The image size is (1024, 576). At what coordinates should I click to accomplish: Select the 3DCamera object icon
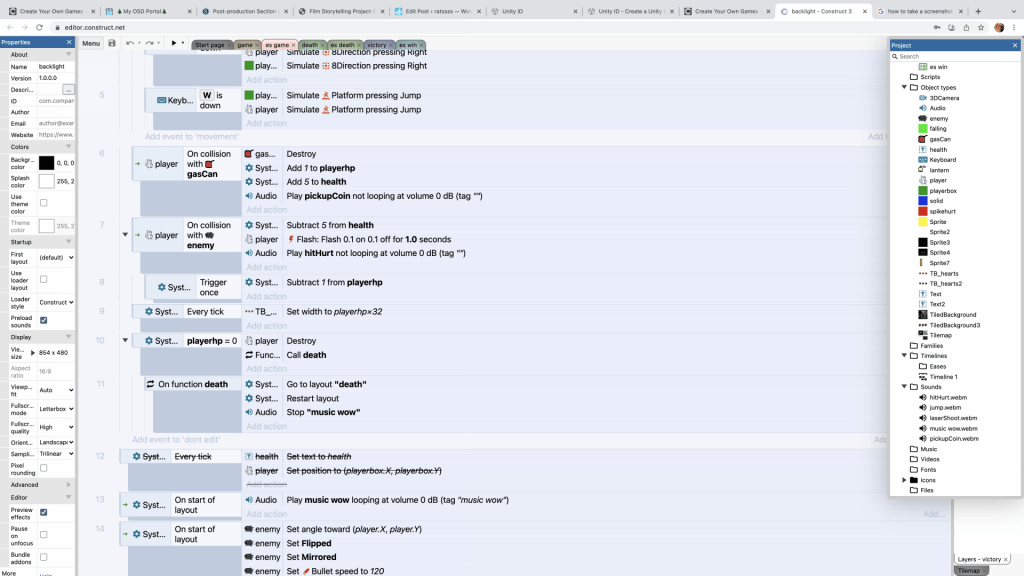point(923,98)
